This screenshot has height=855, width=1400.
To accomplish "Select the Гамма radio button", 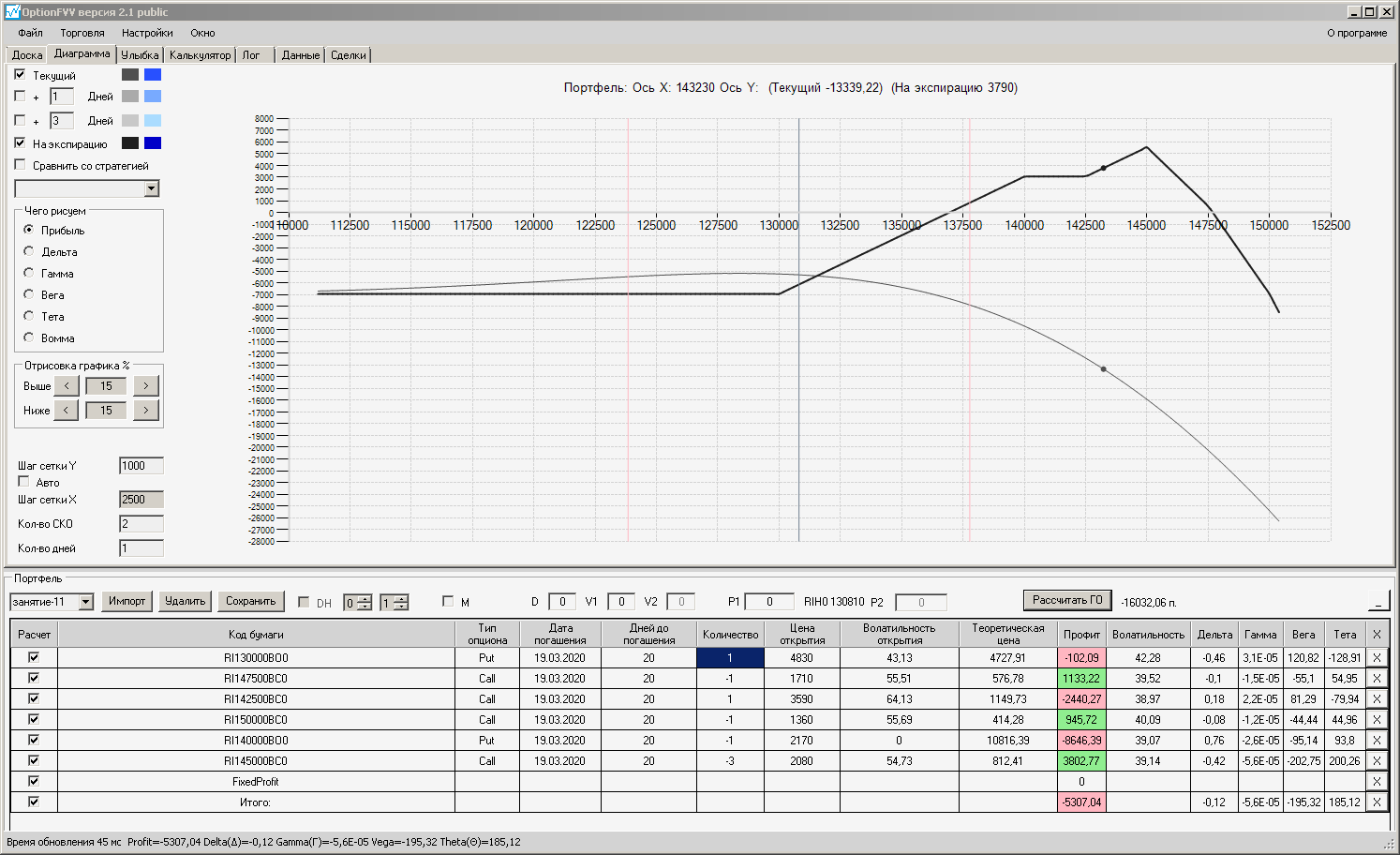I will pyautogui.click(x=29, y=273).
